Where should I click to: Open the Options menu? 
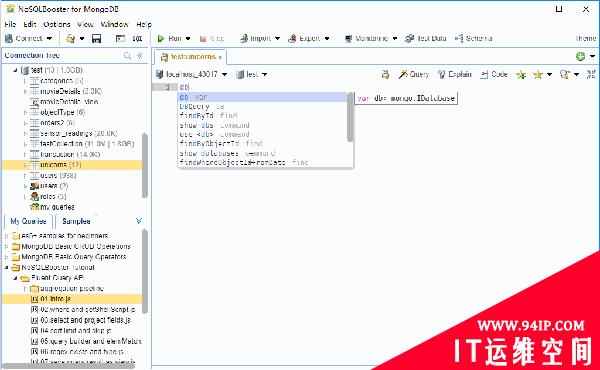click(x=57, y=24)
